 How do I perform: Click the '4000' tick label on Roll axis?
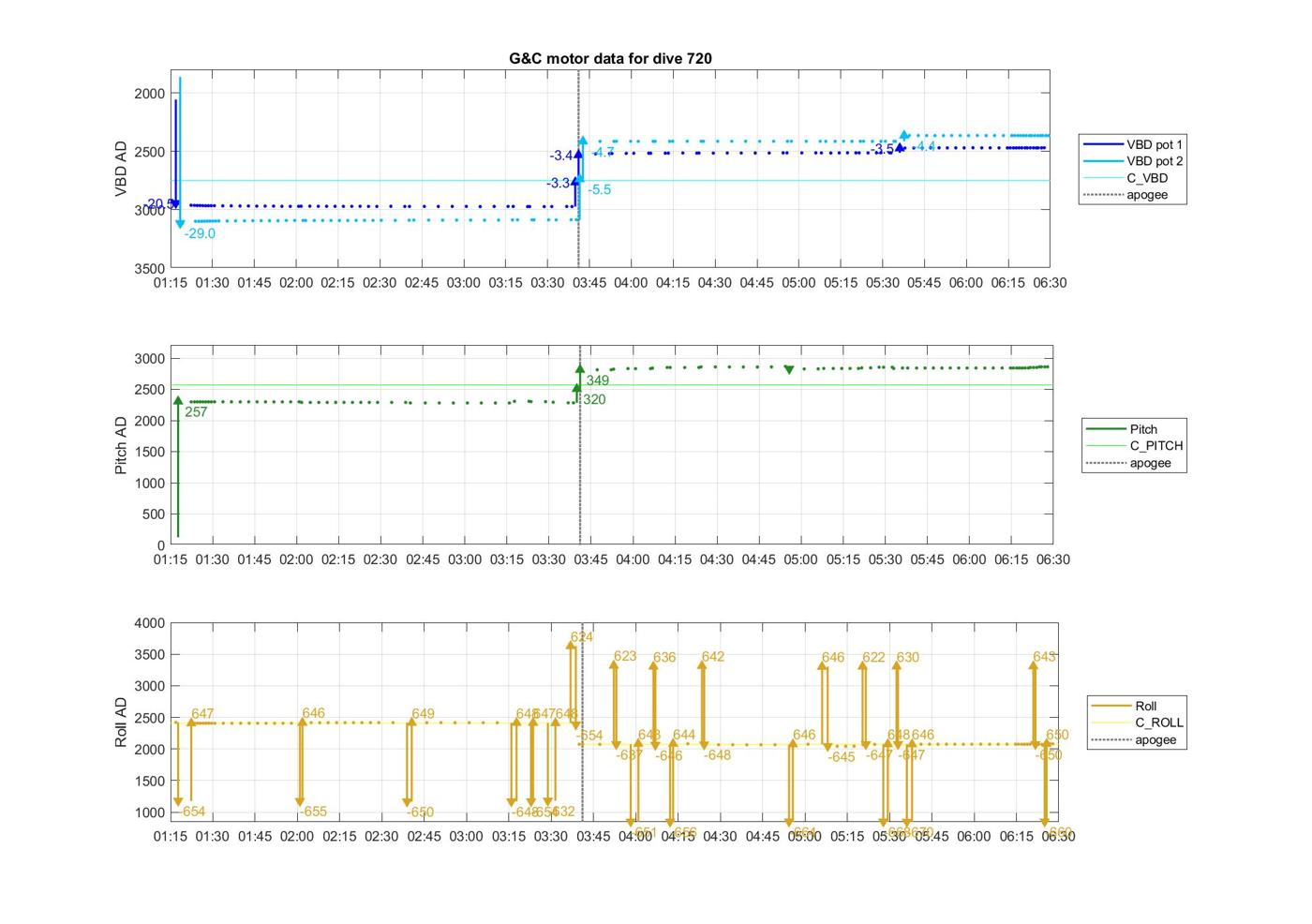coord(149,622)
